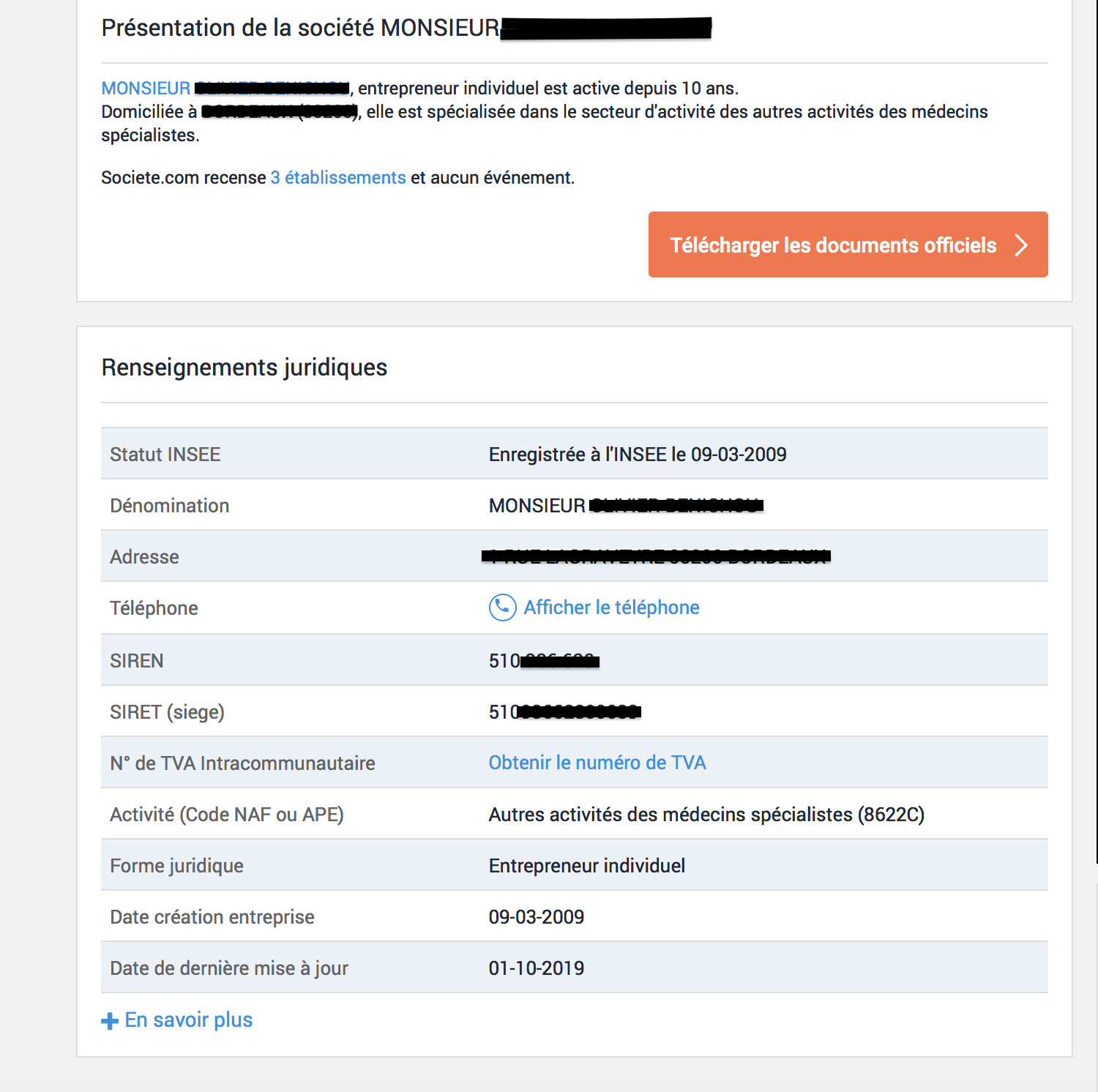1098x1092 pixels.
Task: Click the redacted Adresse value
Action: pos(656,557)
